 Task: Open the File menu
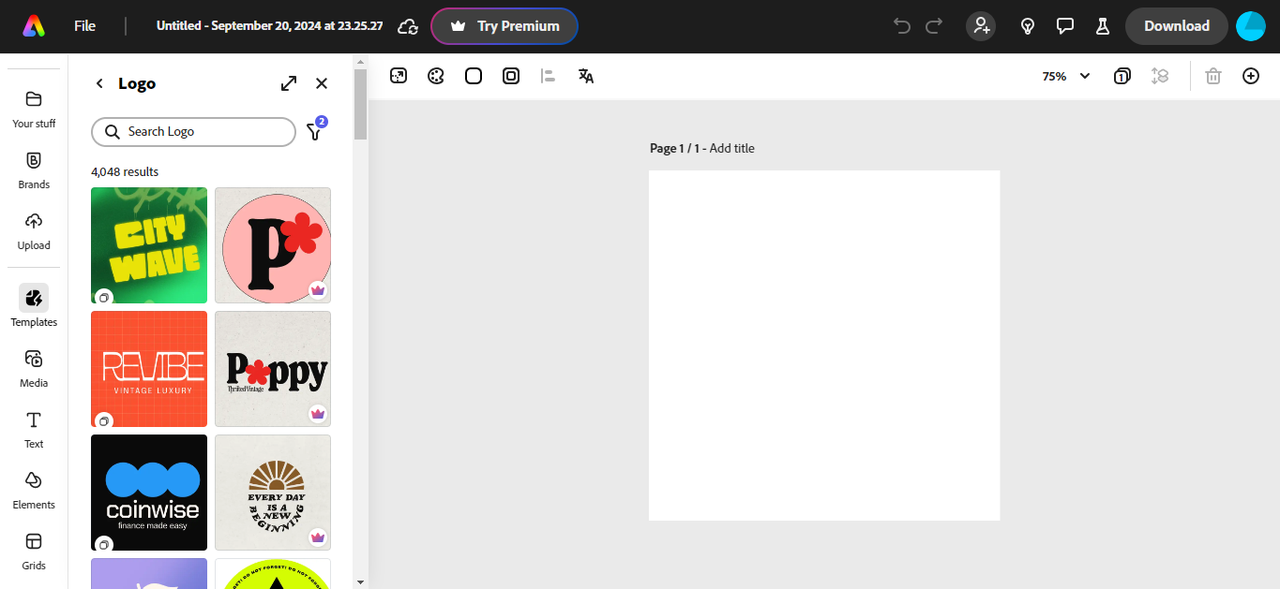click(x=85, y=26)
